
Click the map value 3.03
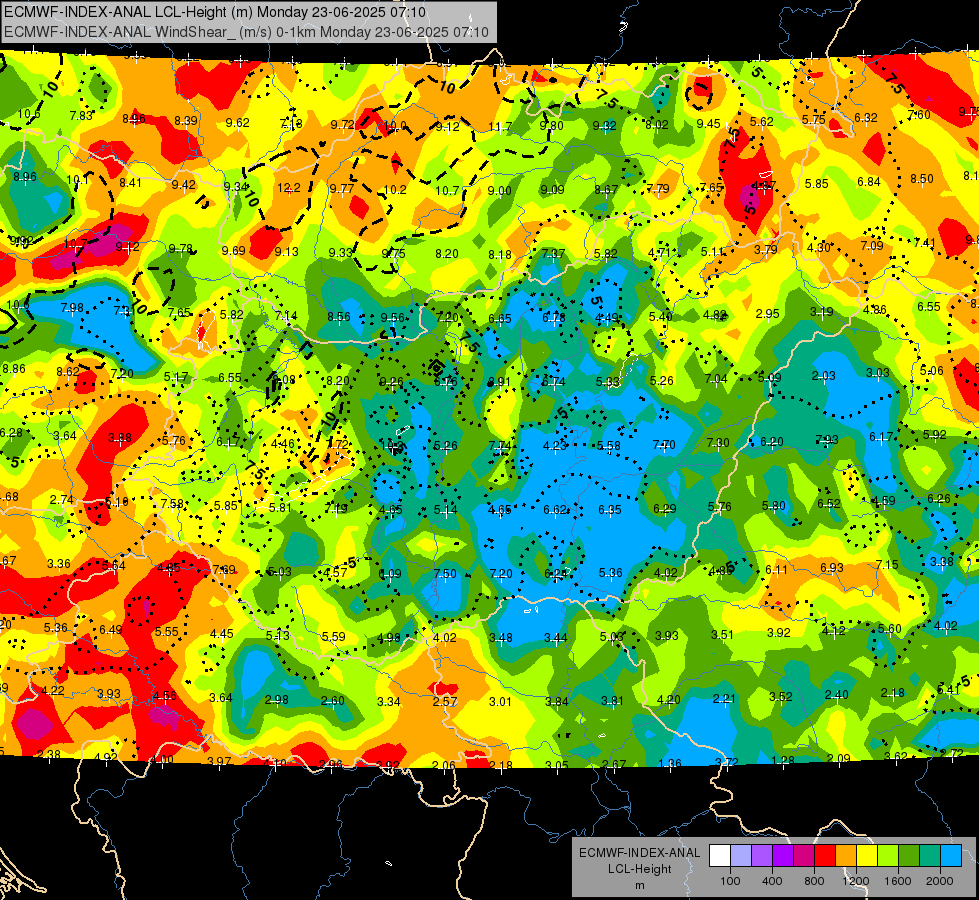pos(877,373)
